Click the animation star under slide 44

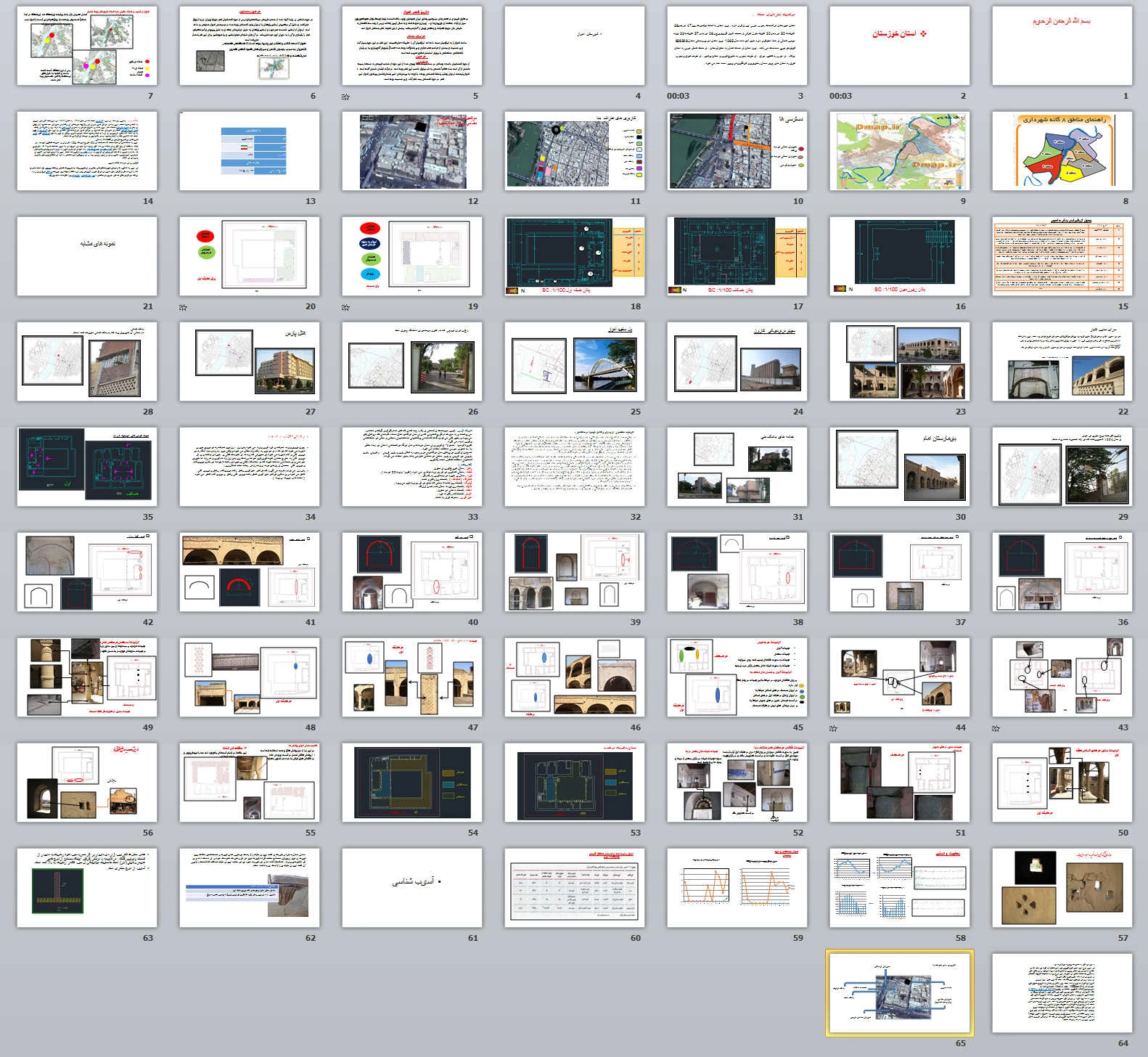click(834, 728)
